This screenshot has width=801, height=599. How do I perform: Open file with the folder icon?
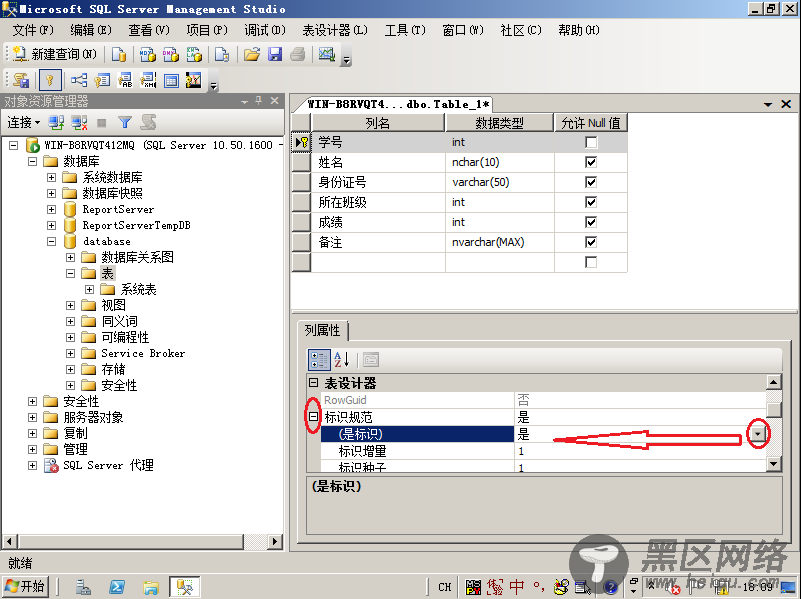[251, 54]
